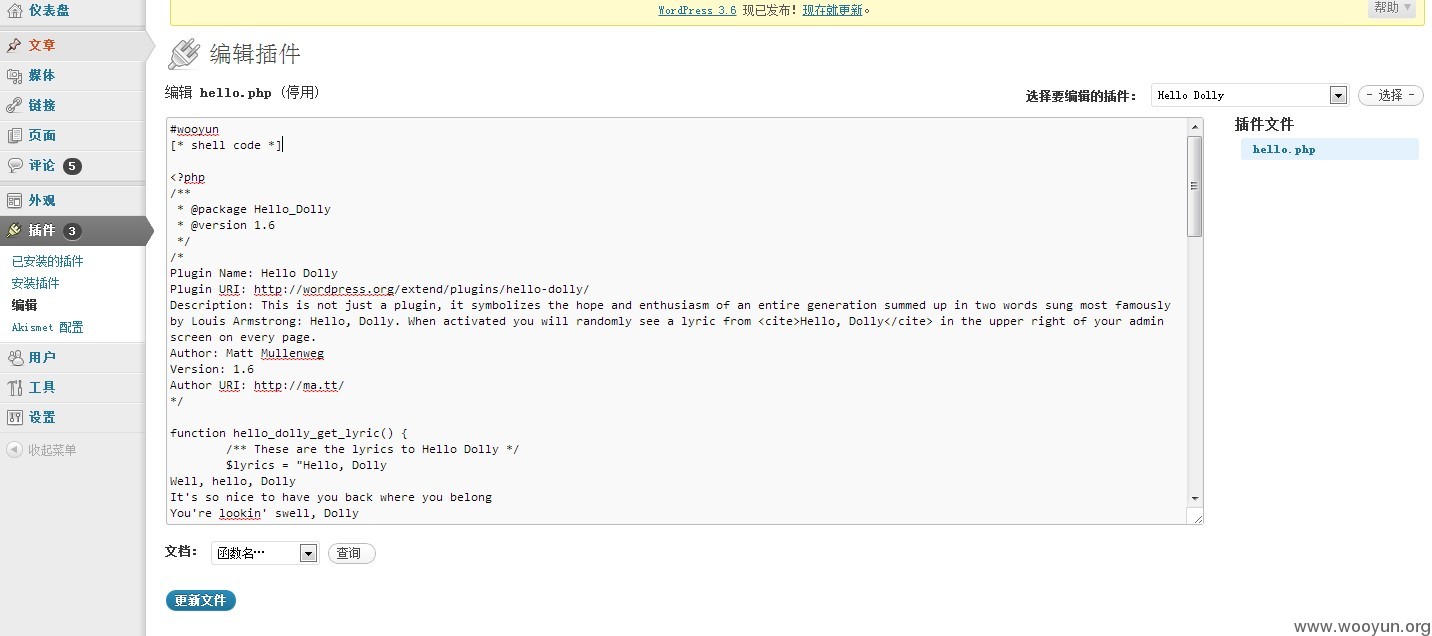Click the textarea resize grip corner
This screenshot has width=1432, height=636.
[x=1195, y=516]
